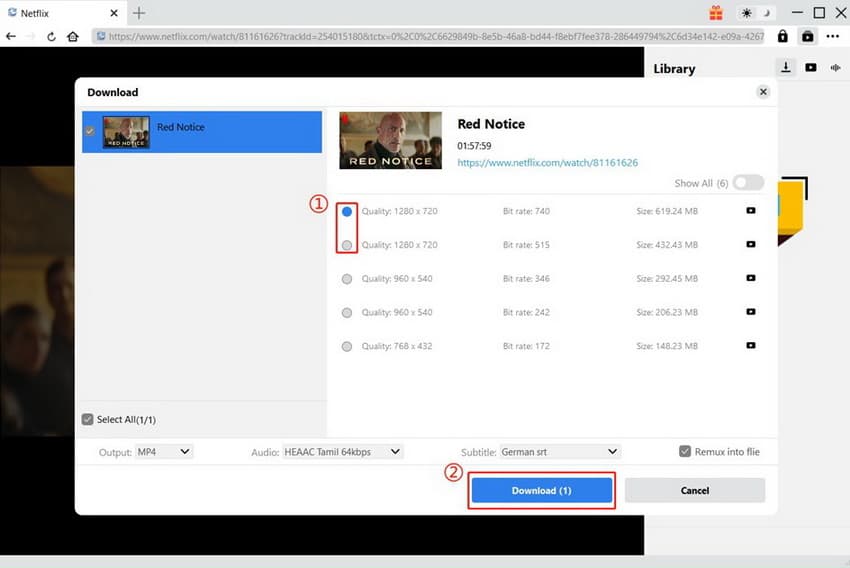Toggle the Show All (6) switch
Screen dimensions: 850x568
[x=748, y=183]
